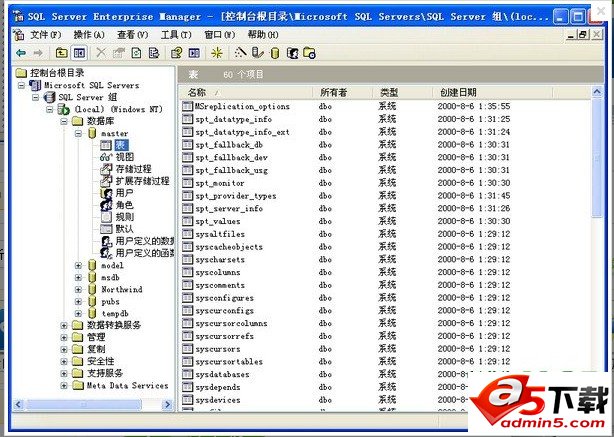Open the 操作(A) menu
Viewport: 614px width, 437px height.
pos(89,35)
